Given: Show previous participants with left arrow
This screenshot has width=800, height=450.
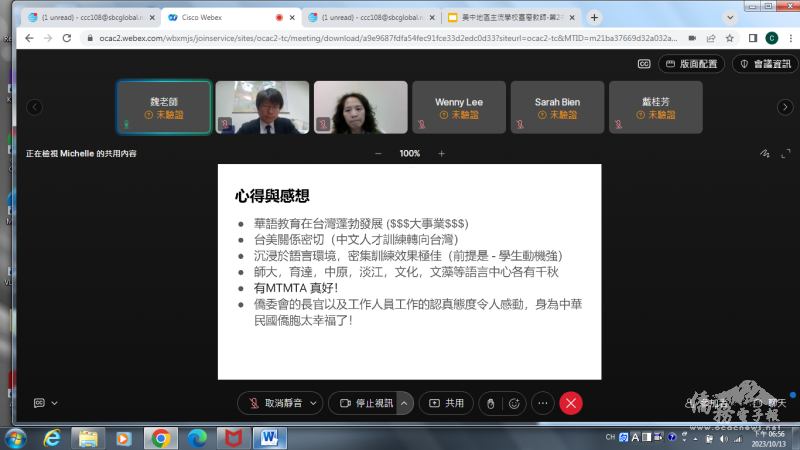Looking at the screenshot, I should coord(35,107).
